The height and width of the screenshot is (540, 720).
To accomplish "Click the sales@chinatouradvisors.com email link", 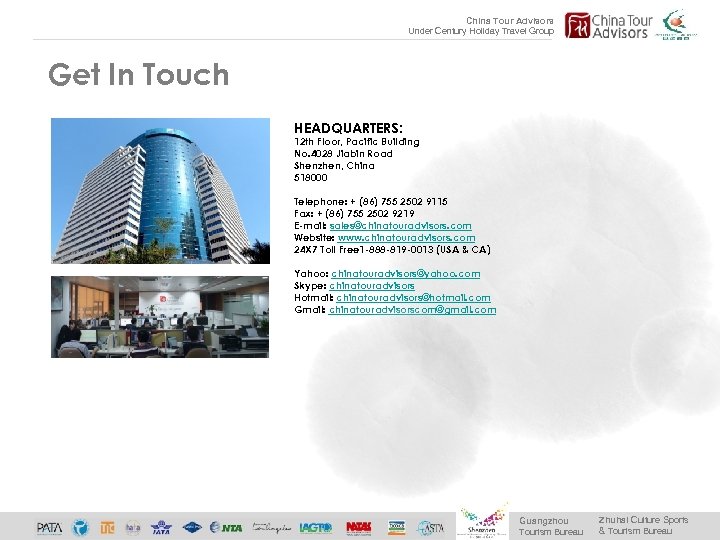I will click(x=400, y=226).
